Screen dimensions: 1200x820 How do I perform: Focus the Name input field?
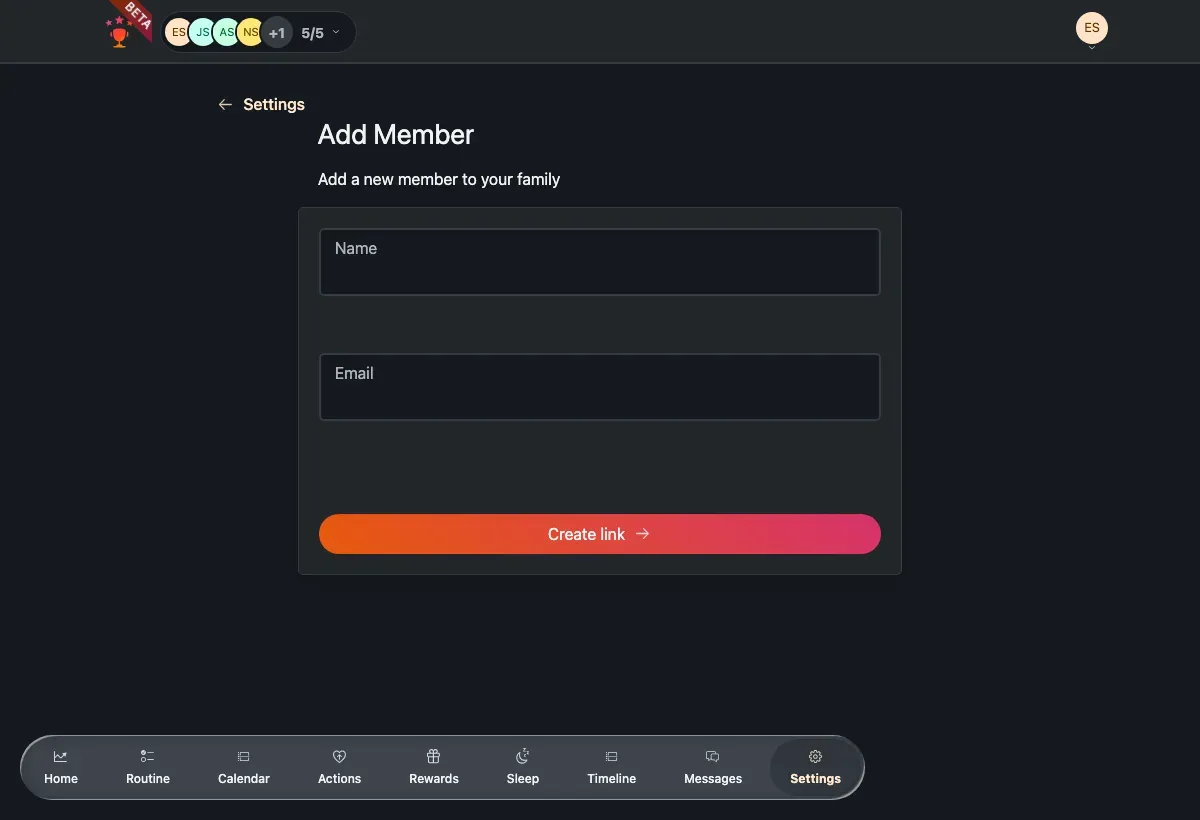[600, 262]
